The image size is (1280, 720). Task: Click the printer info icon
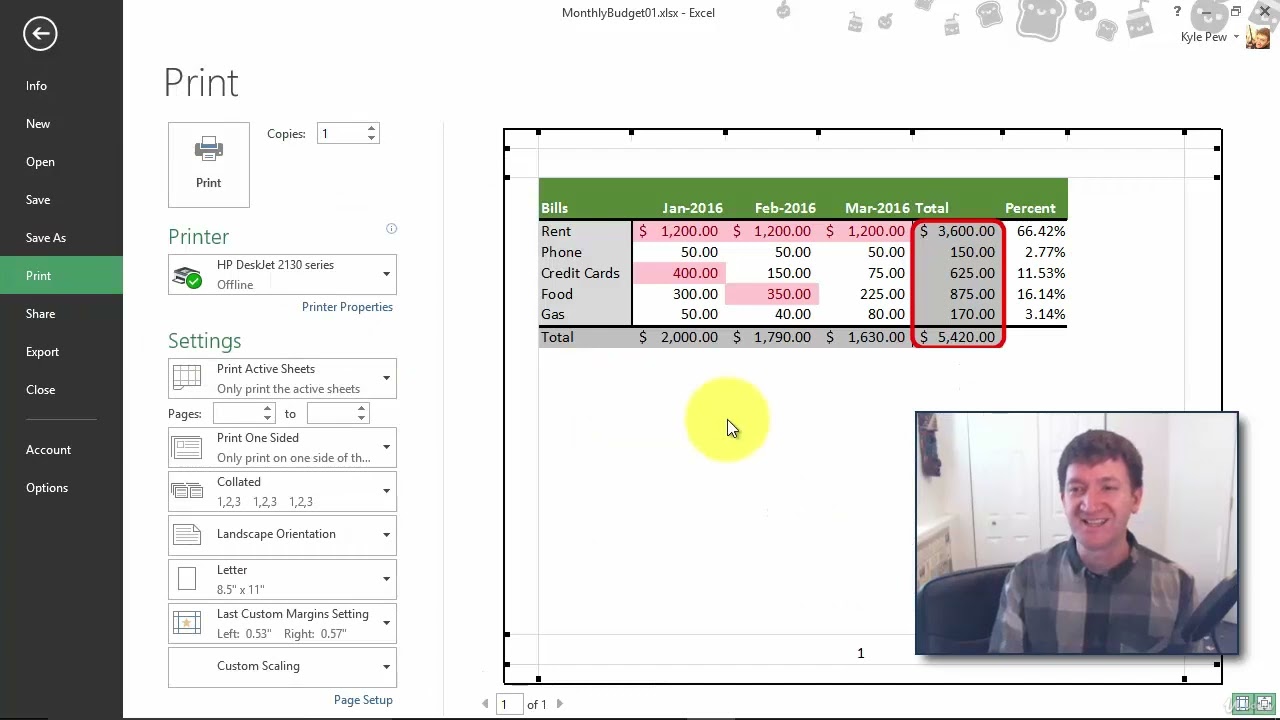point(392,229)
